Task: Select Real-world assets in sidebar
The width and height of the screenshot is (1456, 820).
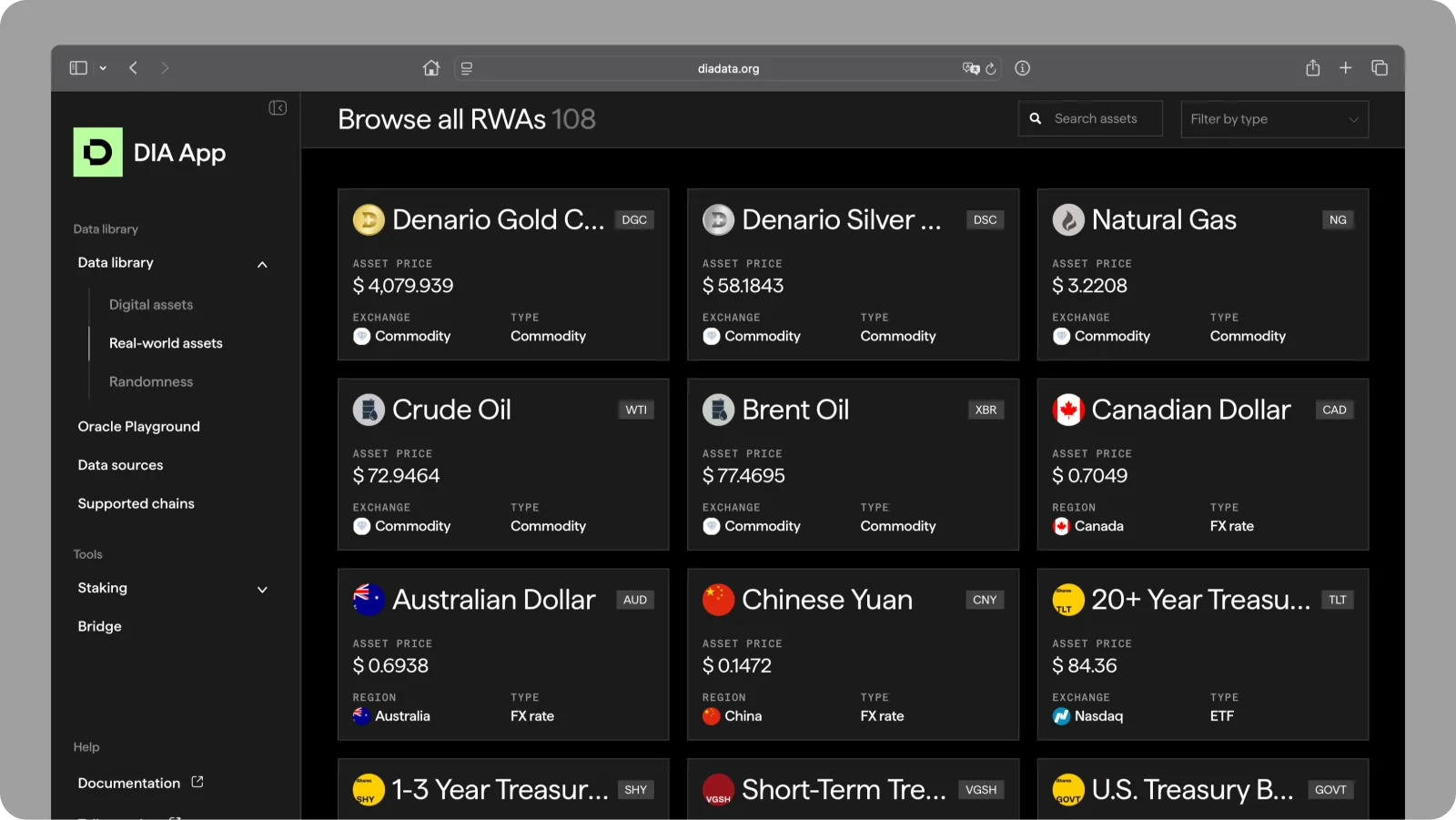Action: tap(166, 343)
